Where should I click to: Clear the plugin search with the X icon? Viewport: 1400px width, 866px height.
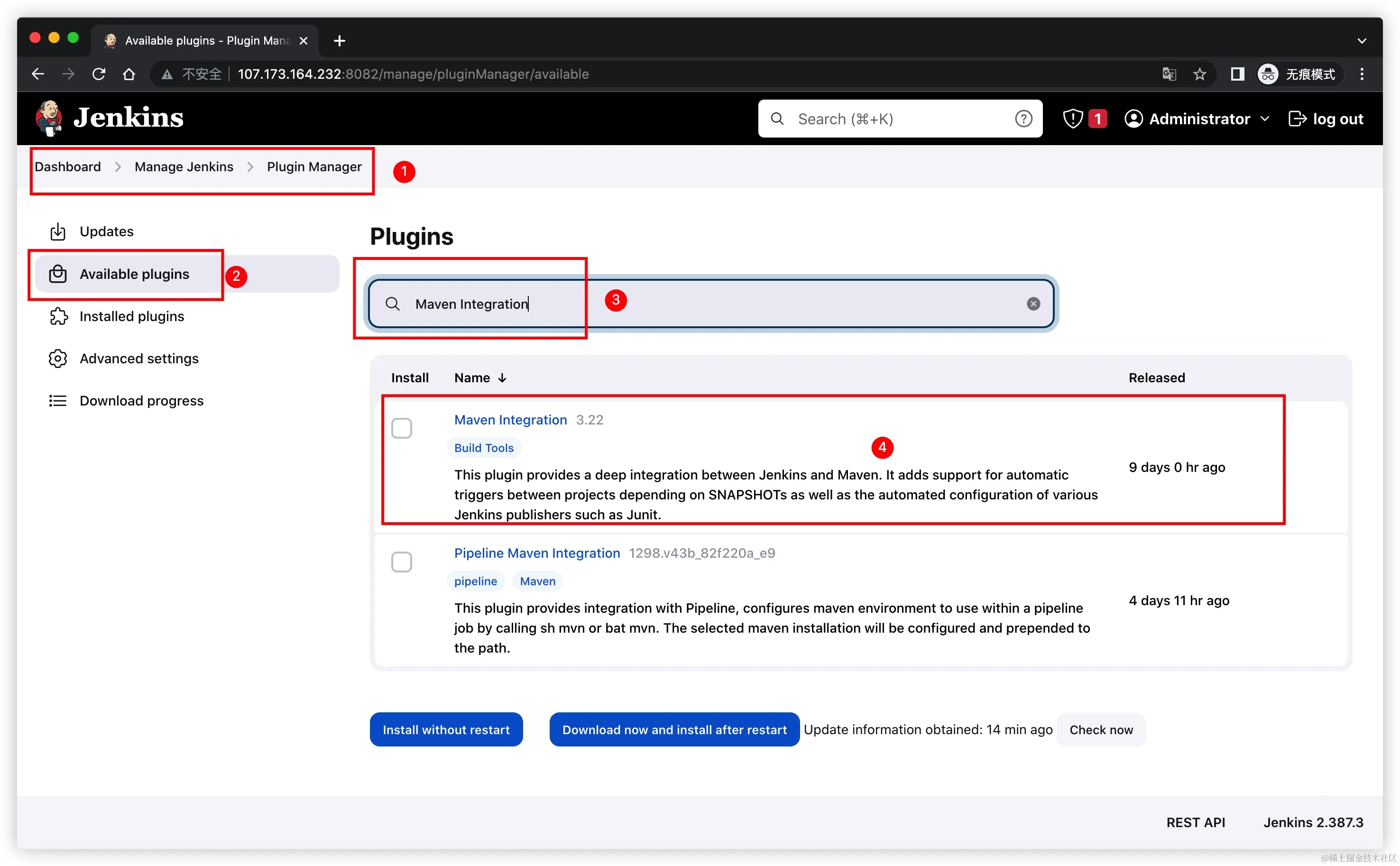pos(1033,304)
